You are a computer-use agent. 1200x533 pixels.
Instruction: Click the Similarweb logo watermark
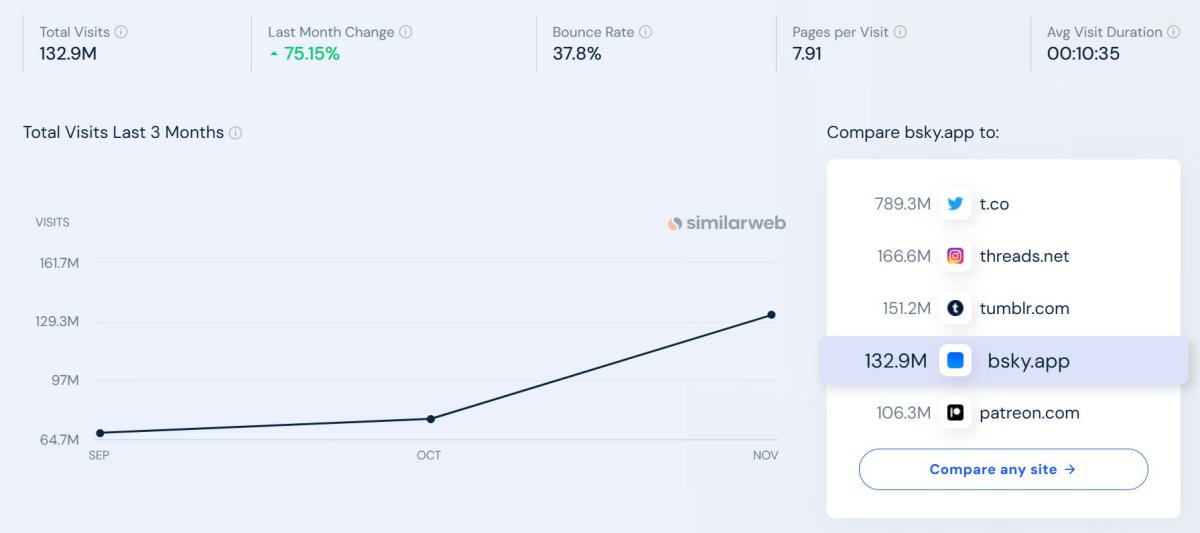(x=727, y=223)
